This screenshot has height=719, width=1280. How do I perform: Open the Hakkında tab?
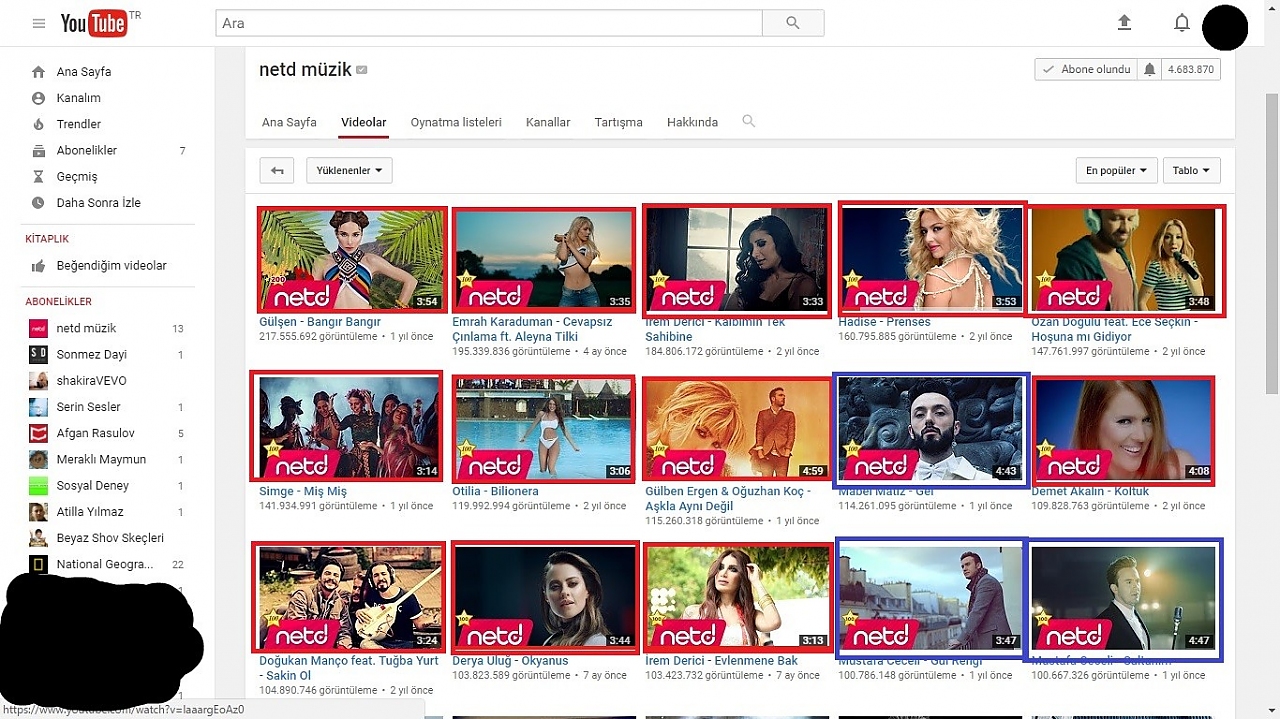(x=692, y=122)
